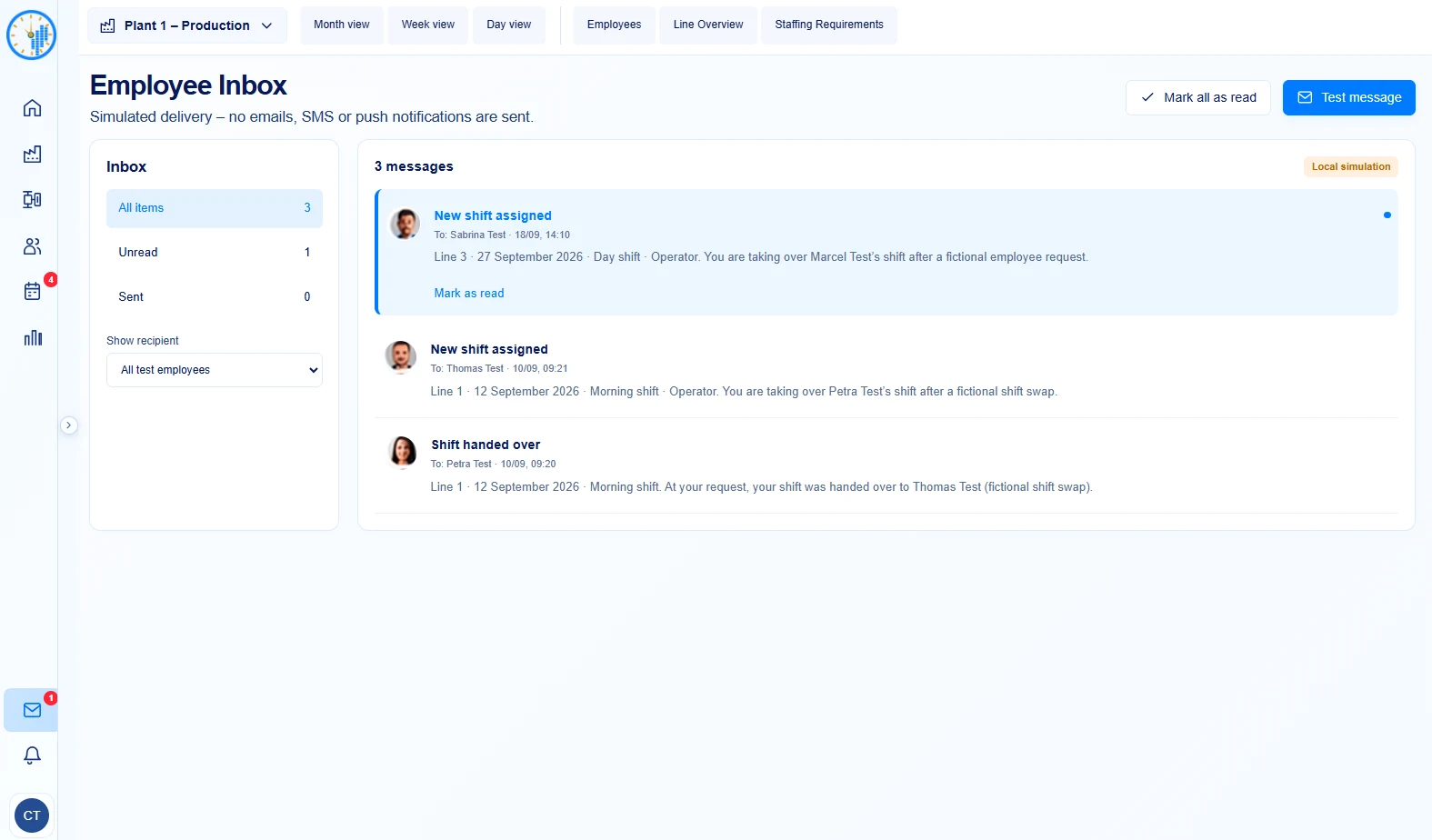Click the Local simulation badge
The height and width of the screenshot is (840, 1432).
(1351, 166)
